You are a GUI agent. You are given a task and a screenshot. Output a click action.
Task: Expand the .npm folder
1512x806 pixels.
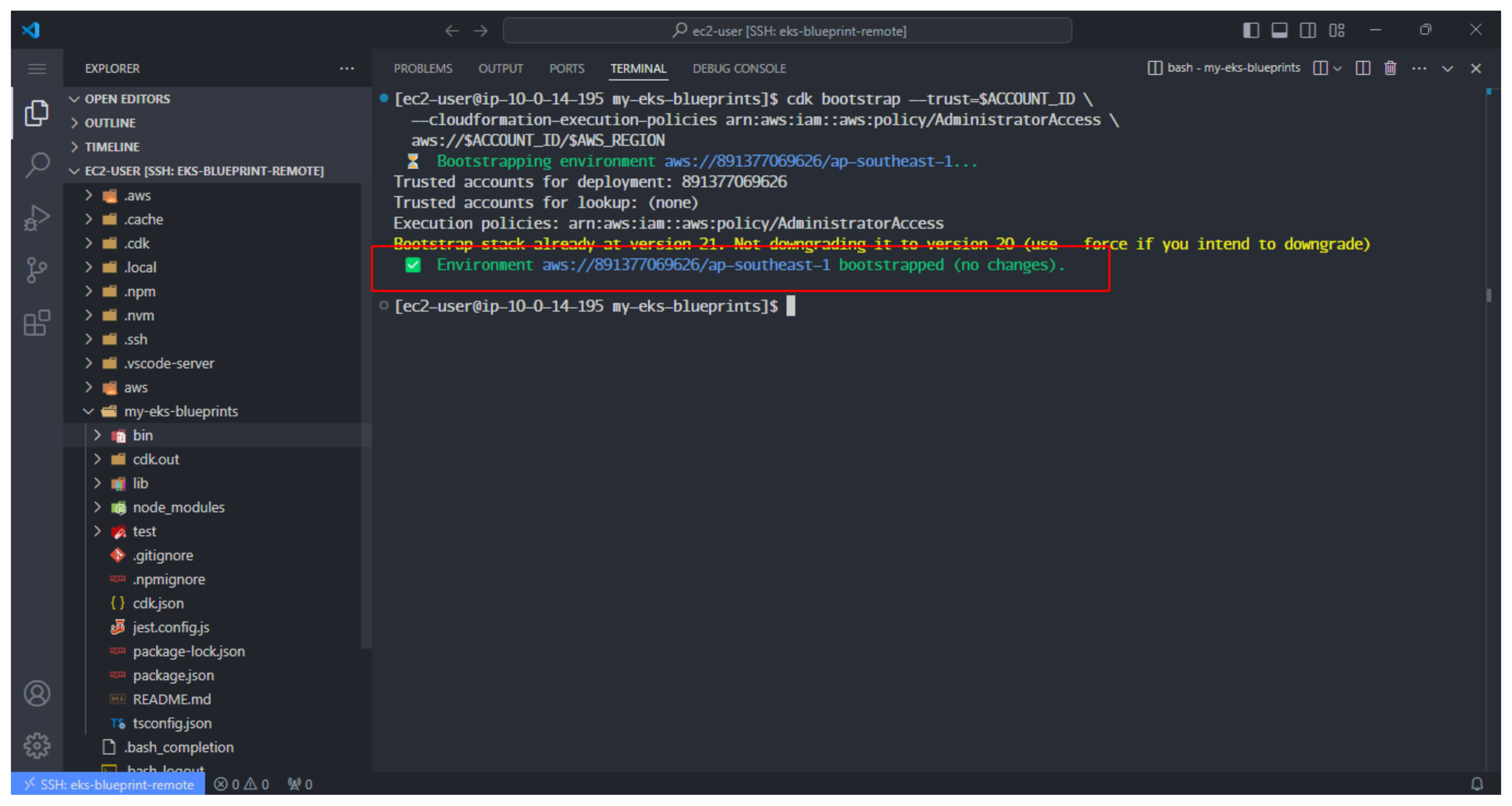[212, 292]
